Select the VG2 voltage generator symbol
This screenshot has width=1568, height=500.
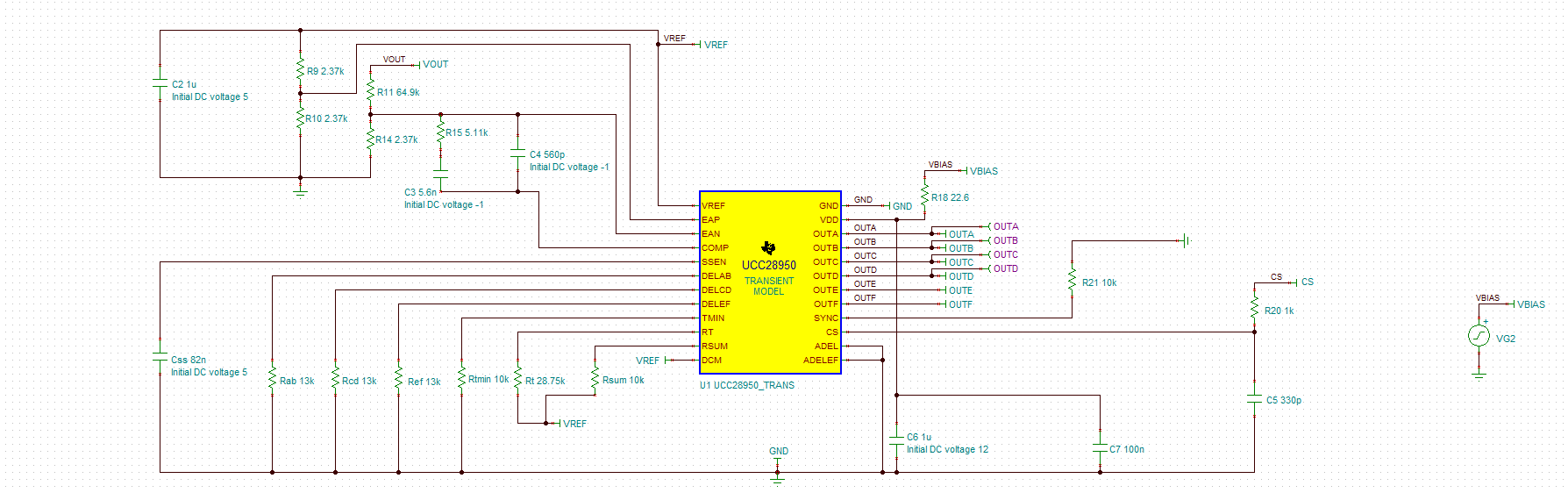(x=1479, y=336)
